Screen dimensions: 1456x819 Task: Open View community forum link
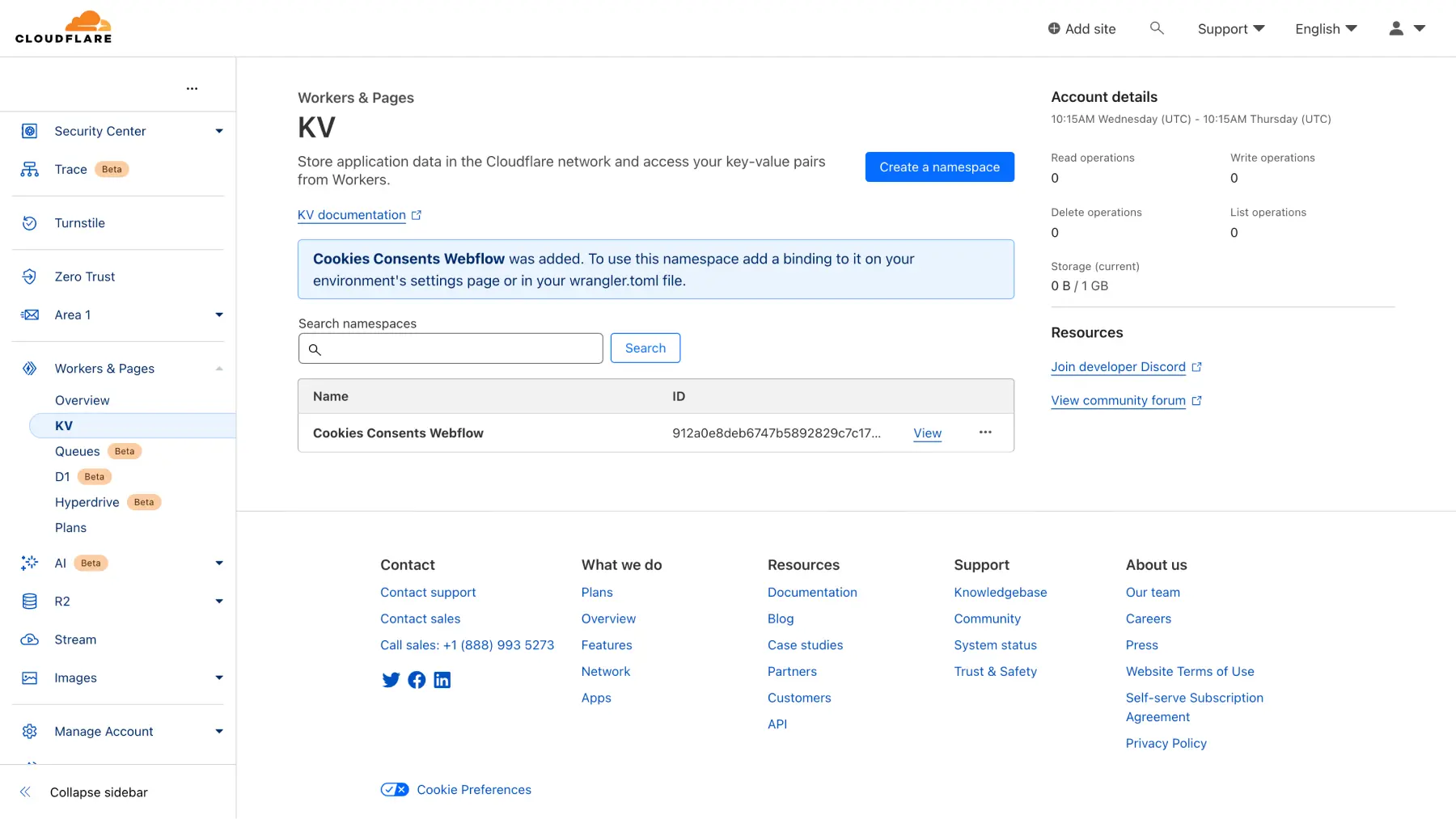[x=1119, y=401]
